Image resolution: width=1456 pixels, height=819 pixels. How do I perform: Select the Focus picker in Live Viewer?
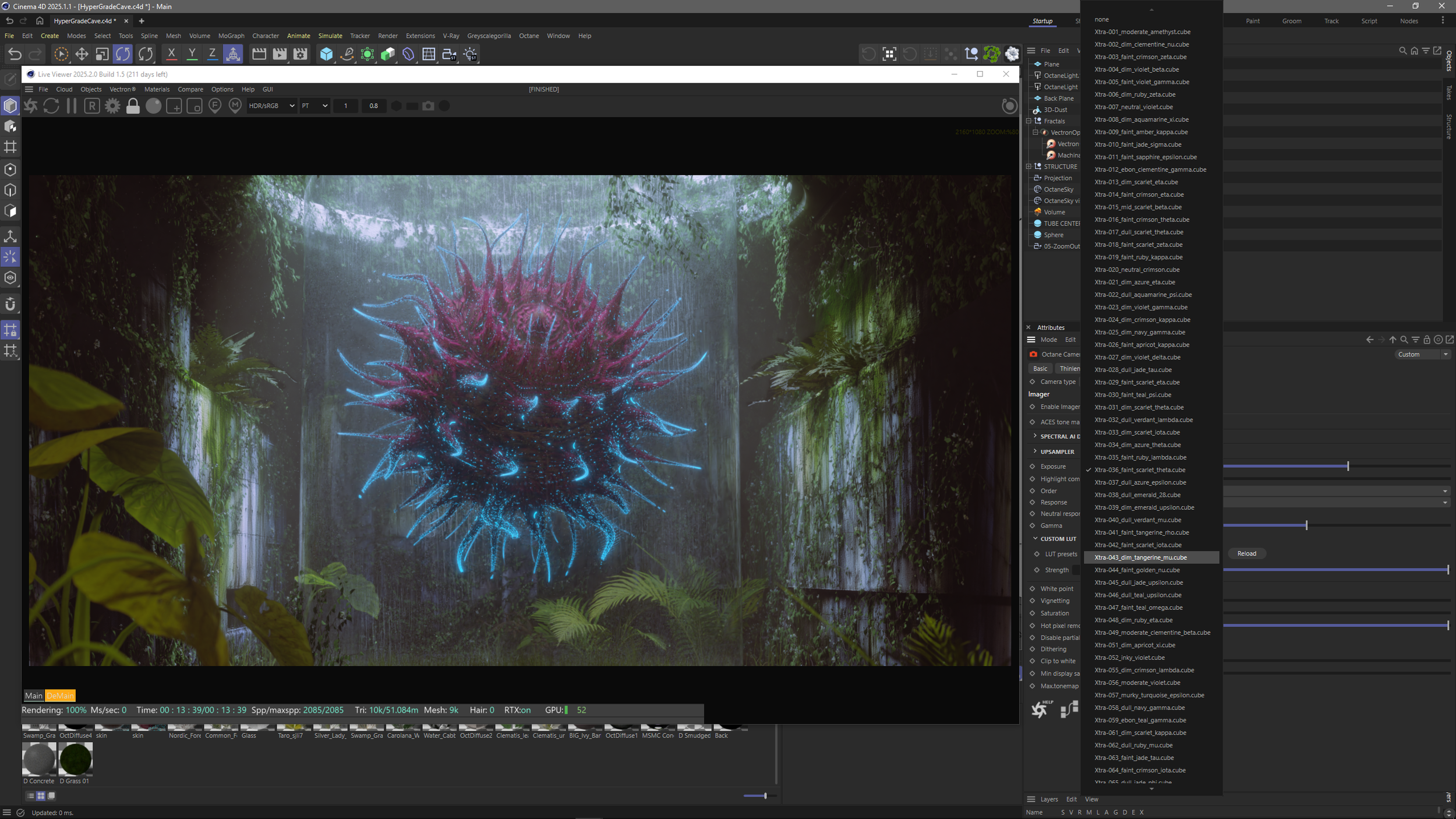click(215, 106)
